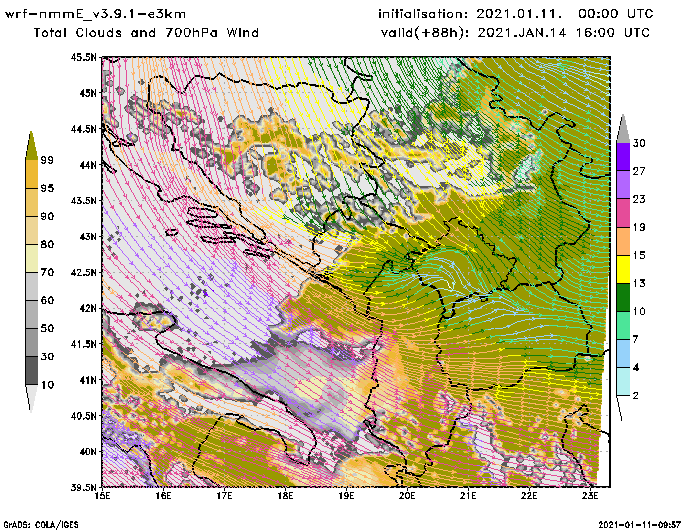The height and width of the screenshot is (530, 700).
Task: Click the '16E' longitude label
Action: [163, 496]
